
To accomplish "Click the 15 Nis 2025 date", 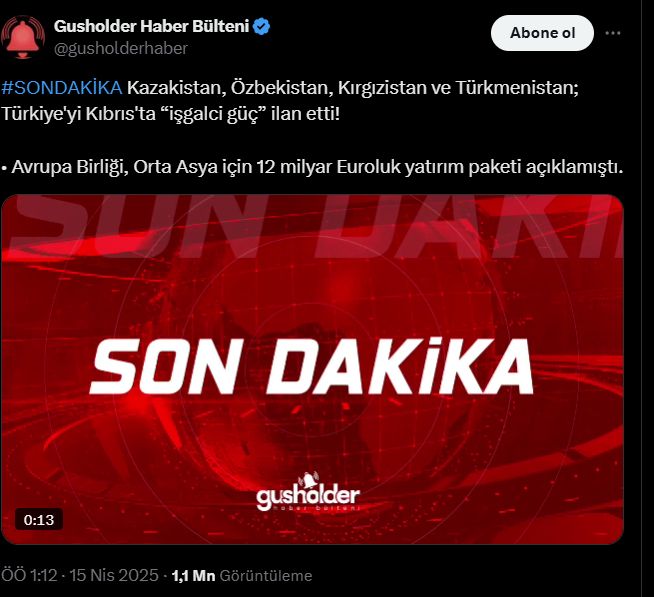I will point(114,575).
